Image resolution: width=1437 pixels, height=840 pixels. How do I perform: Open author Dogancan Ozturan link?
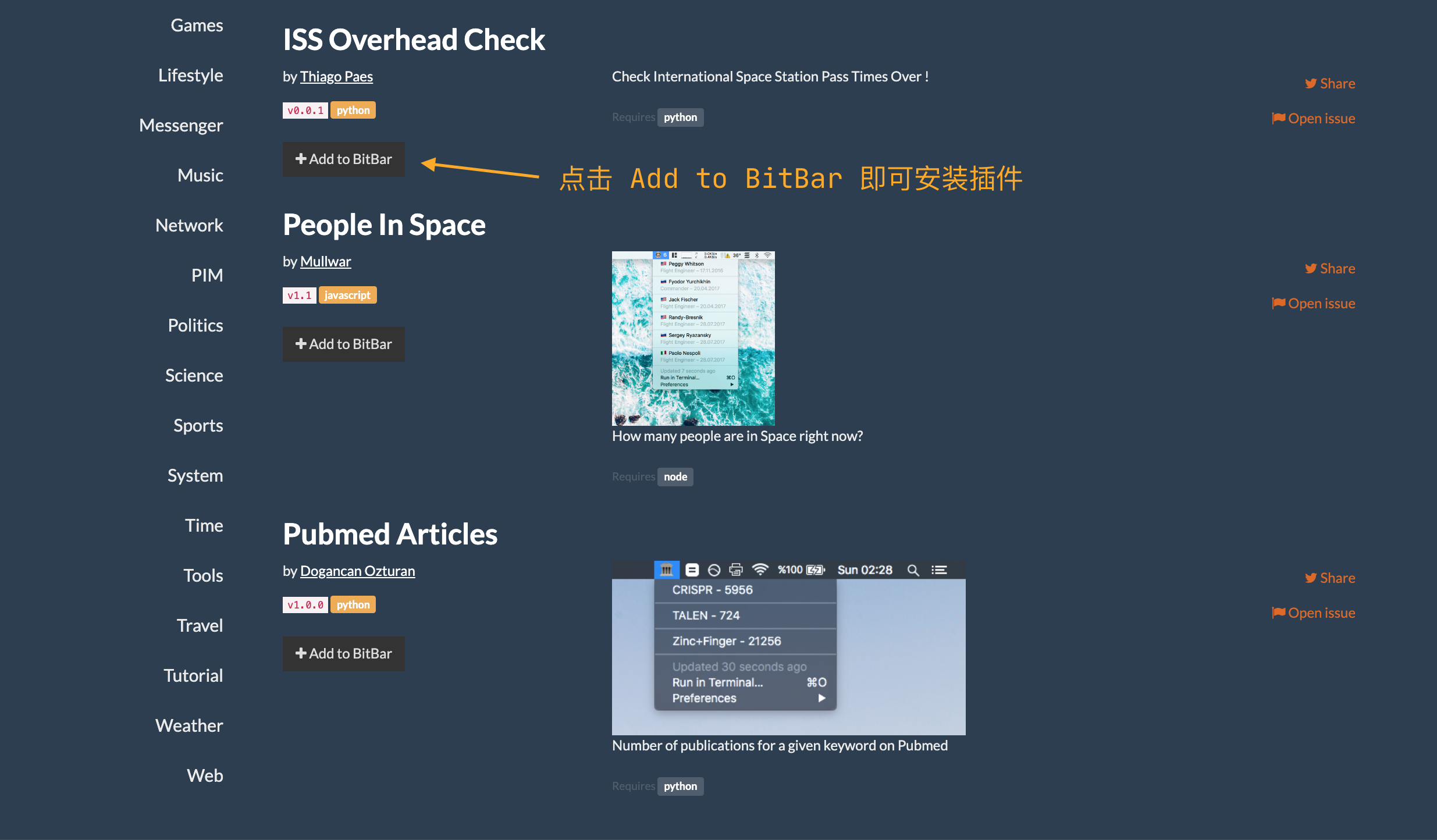coord(357,571)
